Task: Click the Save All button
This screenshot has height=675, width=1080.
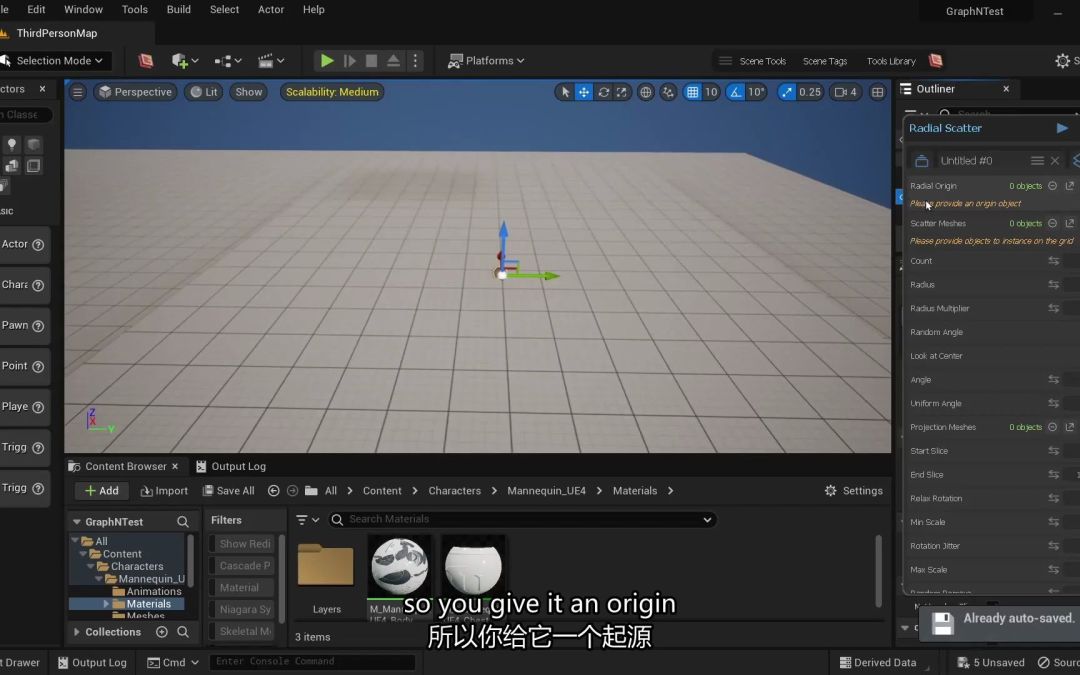Action: point(228,491)
